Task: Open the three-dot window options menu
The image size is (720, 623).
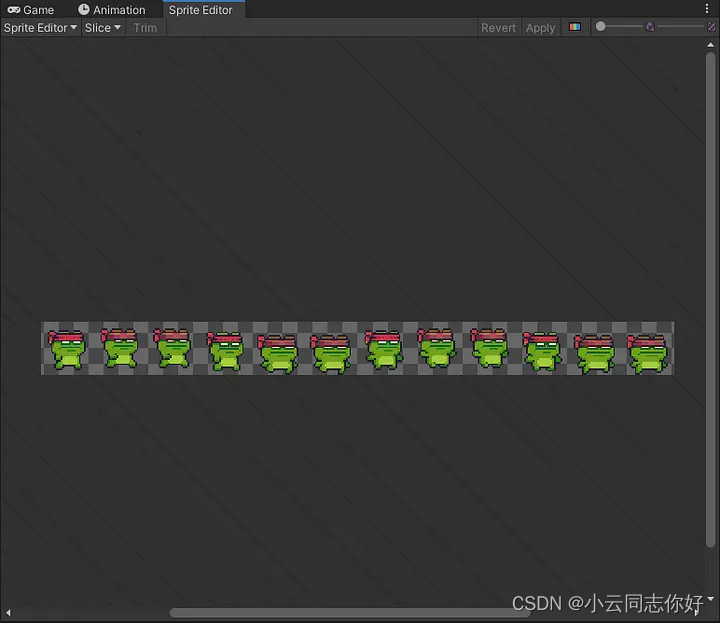Action: tap(707, 8)
